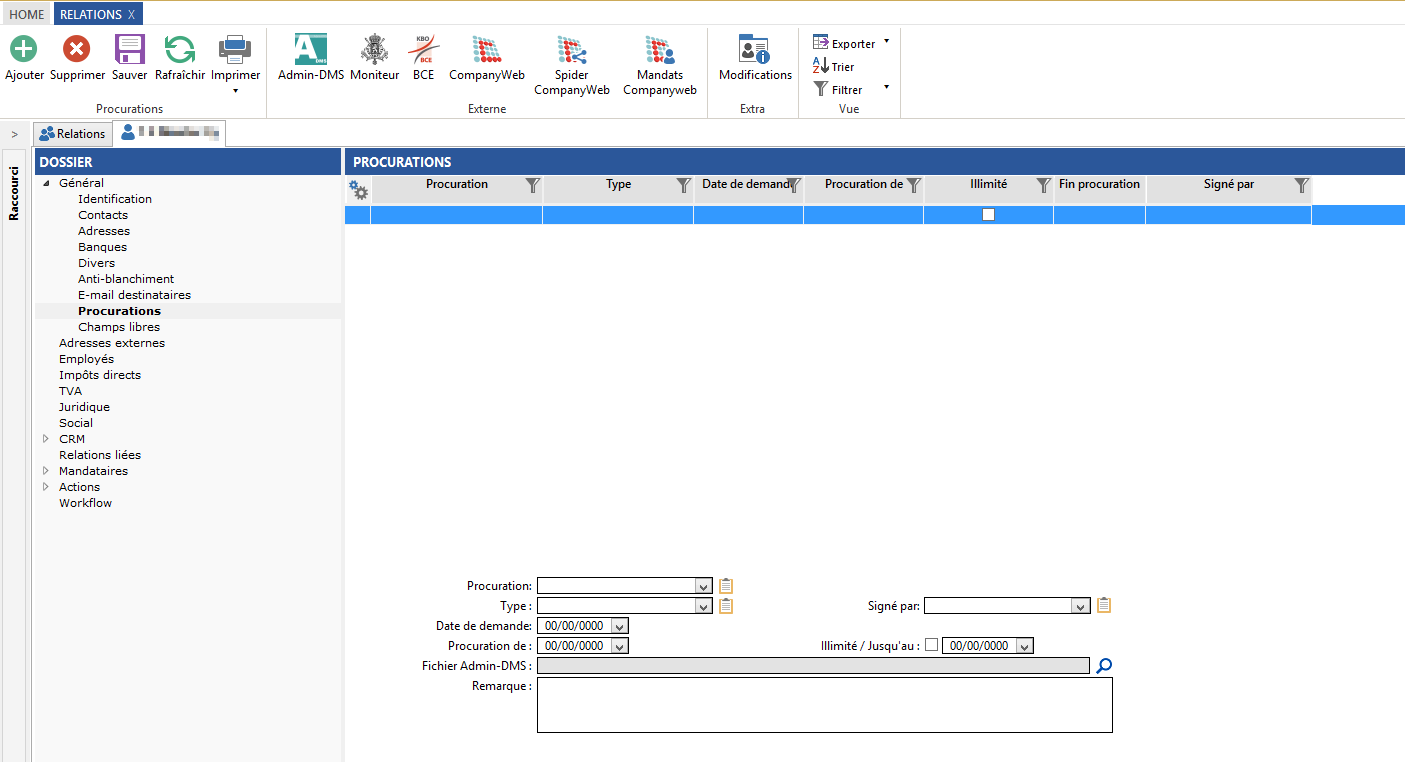Click clipboard icon beside Type field
Viewport: 1405px width, 762px height.
click(726, 606)
